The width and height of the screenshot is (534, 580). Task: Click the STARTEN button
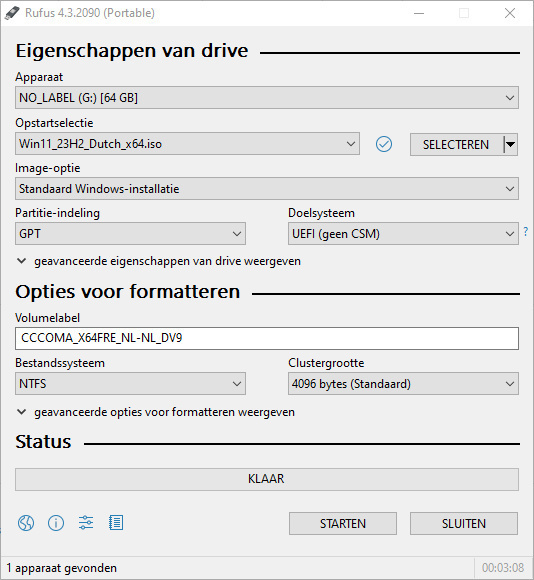coord(343,523)
